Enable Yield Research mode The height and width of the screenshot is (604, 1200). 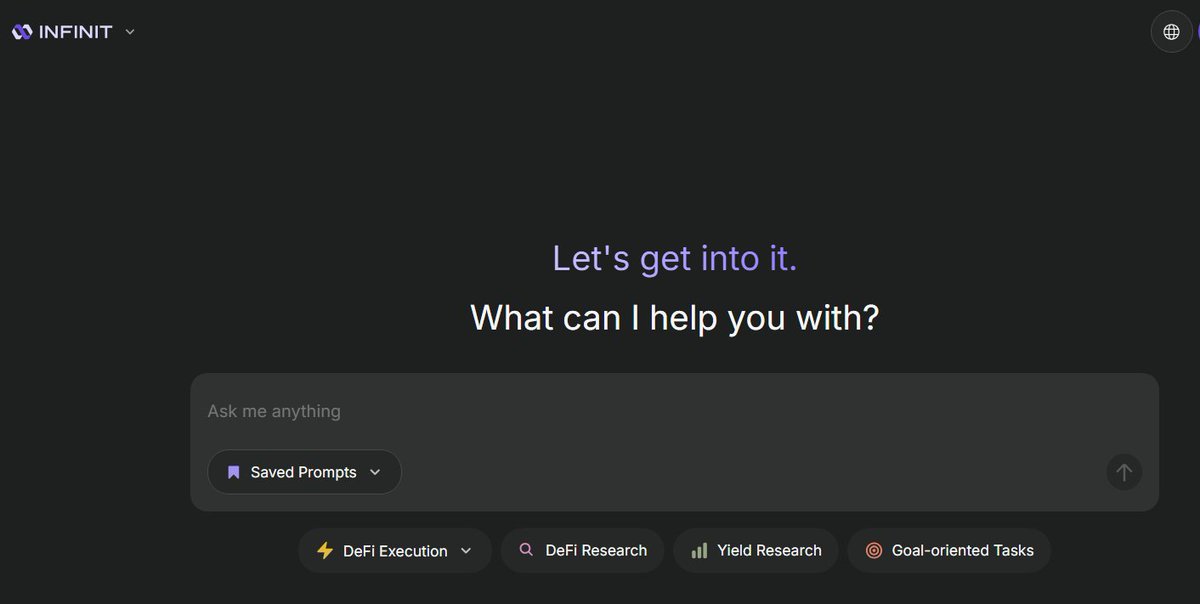pos(756,550)
